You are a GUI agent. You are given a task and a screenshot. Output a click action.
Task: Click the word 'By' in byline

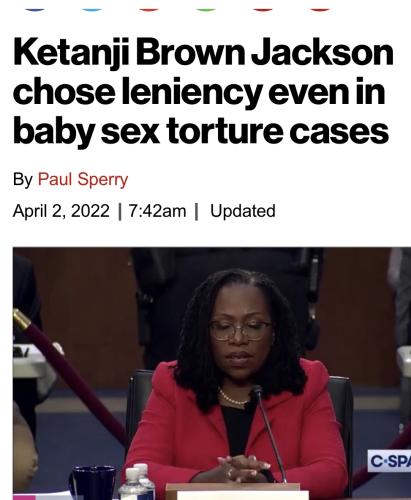coord(23,179)
